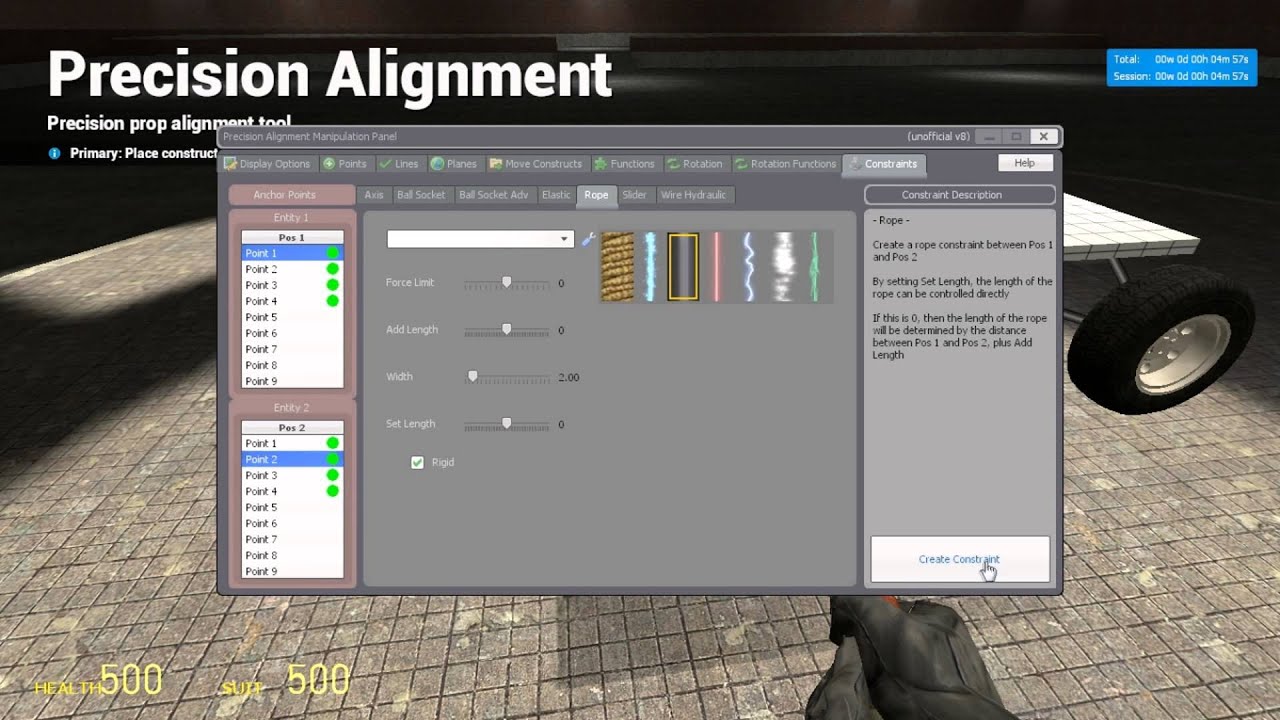This screenshot has height=720, width=1280.
Task: Open the rope preset dropdown
Action: pyautogui.click(x=480, y=239)
